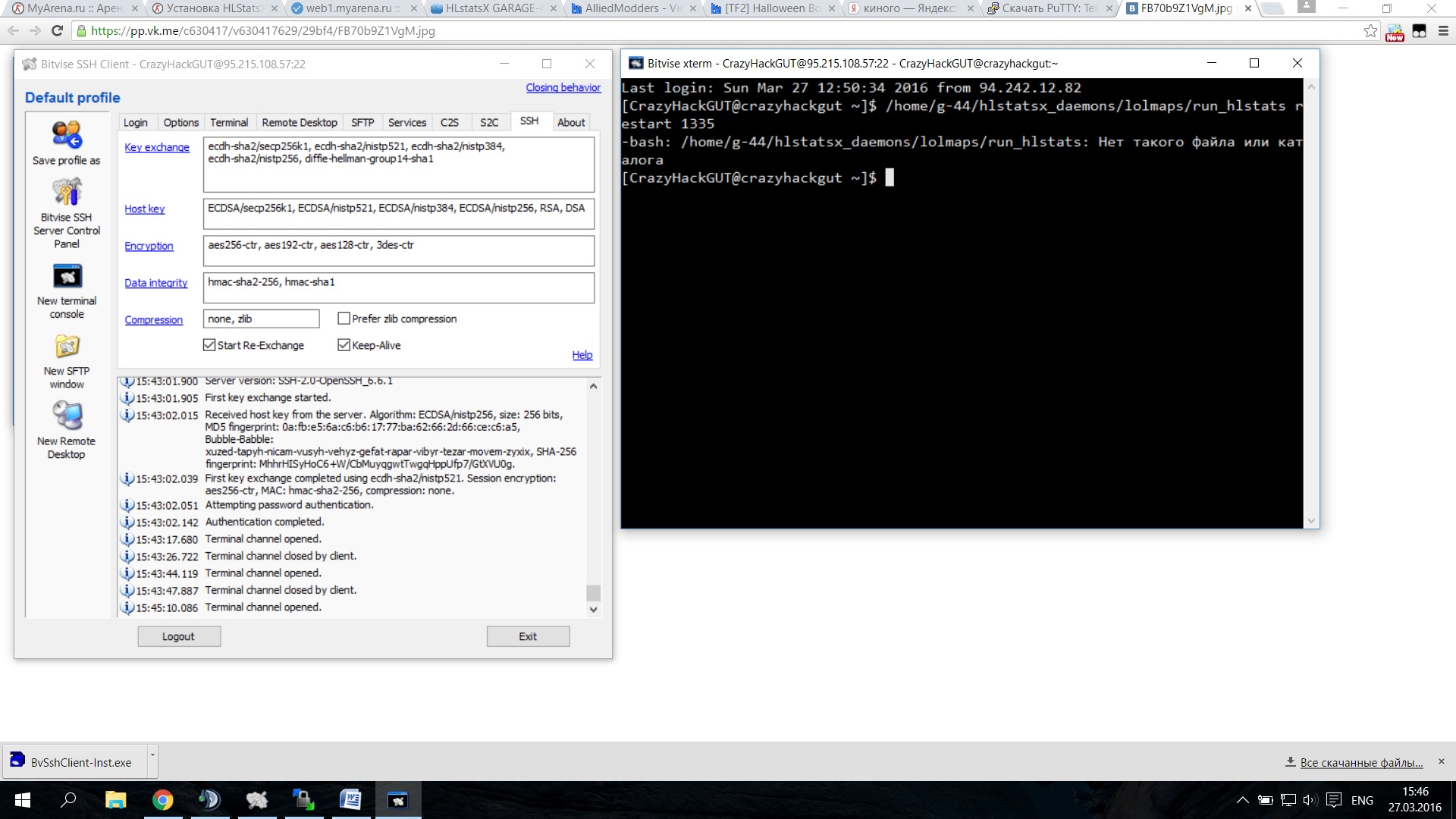
Task: Expand the BvSshClient-Inst.exe download options arrow
Action: coord(152,755)
